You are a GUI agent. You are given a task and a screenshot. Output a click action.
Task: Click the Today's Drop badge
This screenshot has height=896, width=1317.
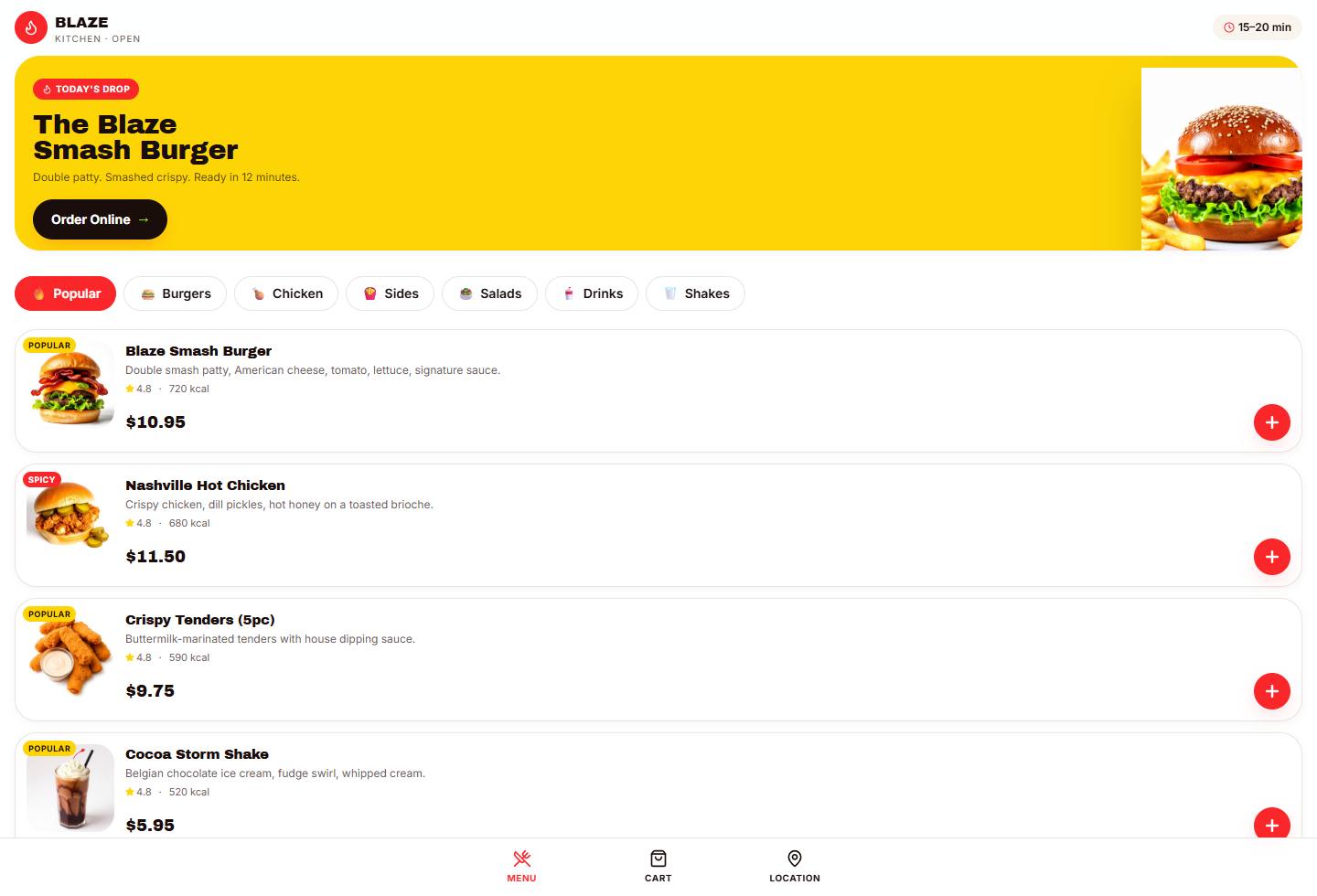click(86, 89)
